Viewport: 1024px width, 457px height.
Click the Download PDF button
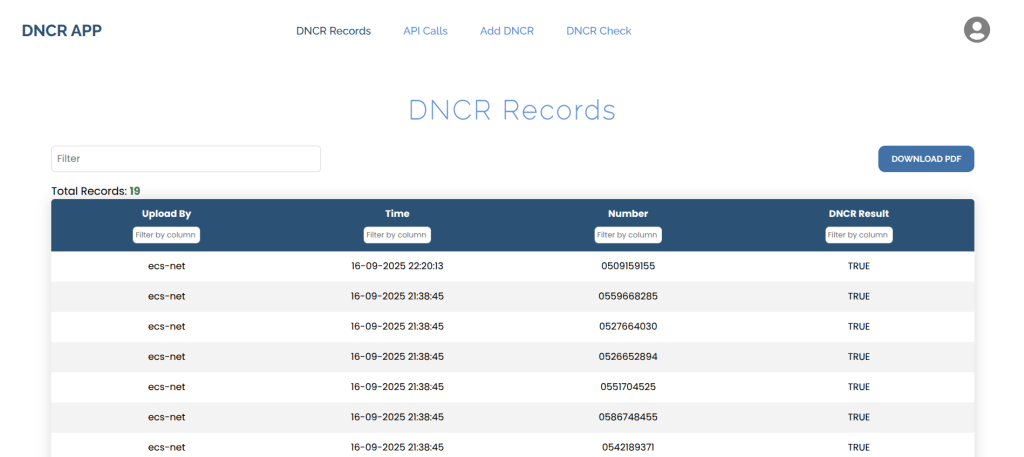(x=925, y=159)
